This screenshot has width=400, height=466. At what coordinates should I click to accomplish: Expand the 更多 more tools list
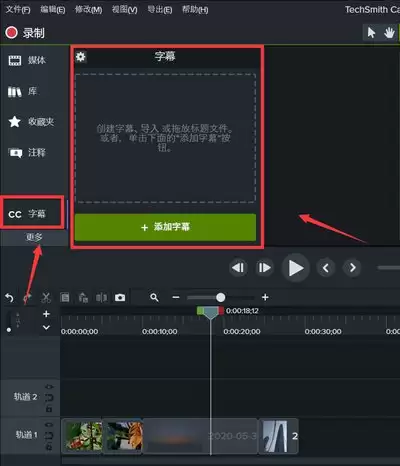coord(34,237)
